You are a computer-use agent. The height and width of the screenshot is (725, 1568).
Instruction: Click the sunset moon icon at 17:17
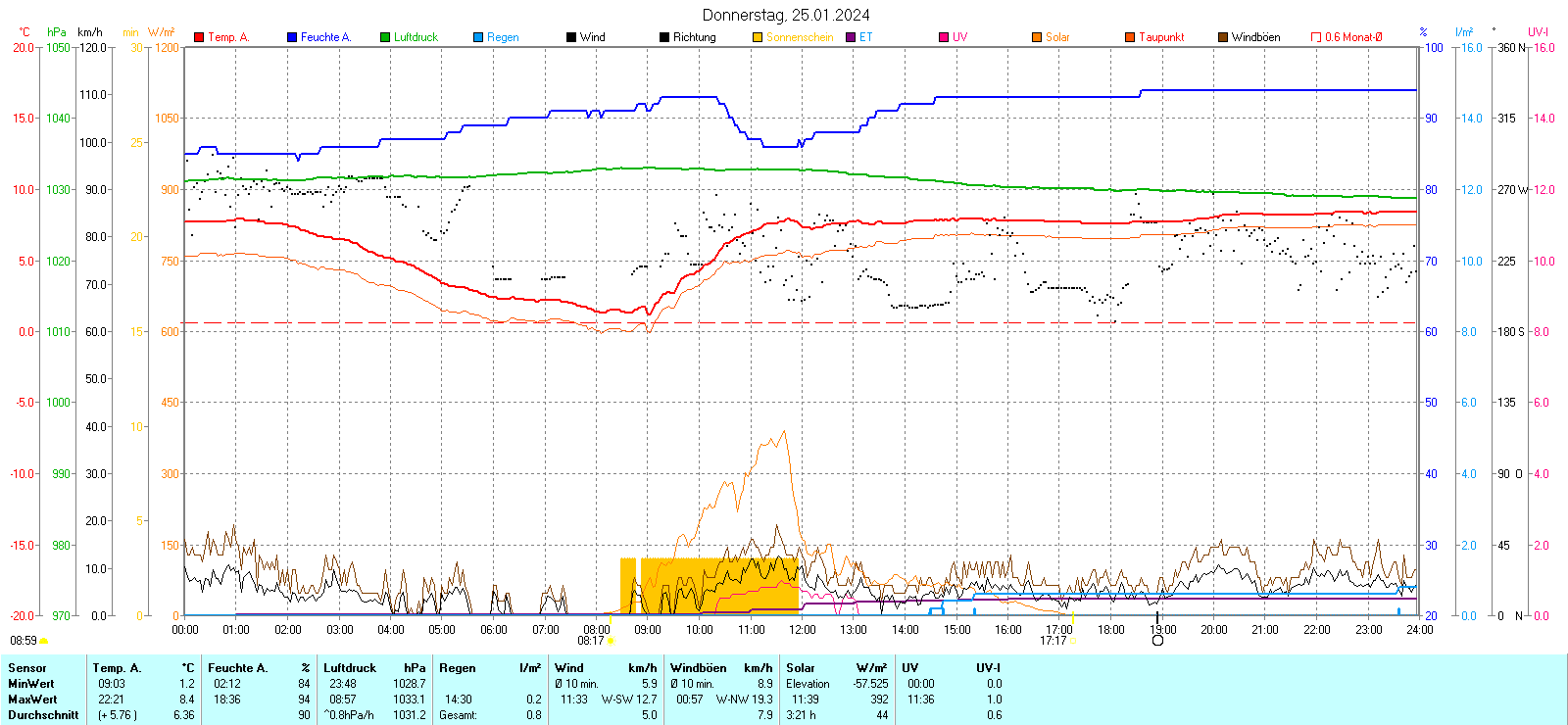click(1072, 642)
